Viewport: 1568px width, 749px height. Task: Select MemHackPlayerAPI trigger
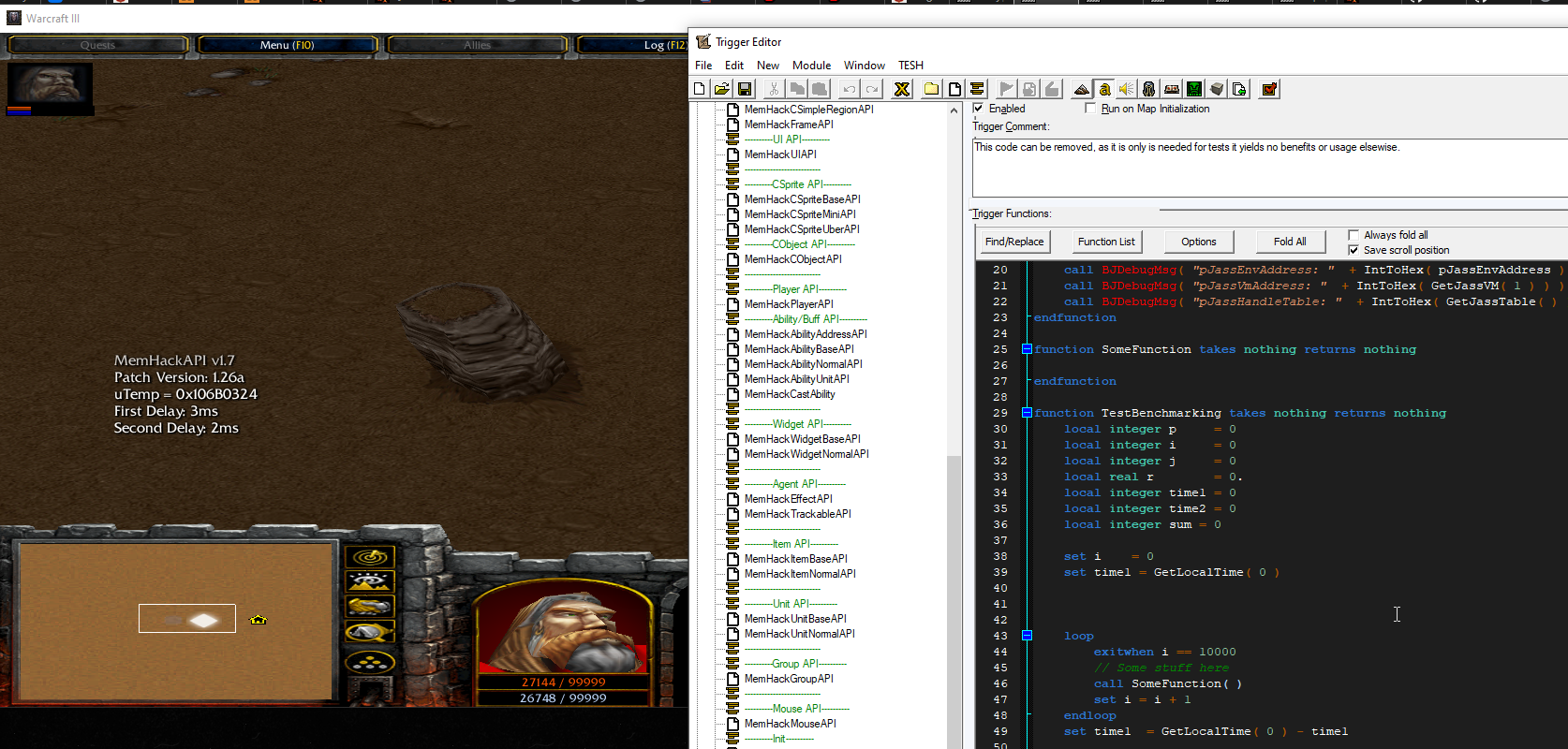click(789, 304)
